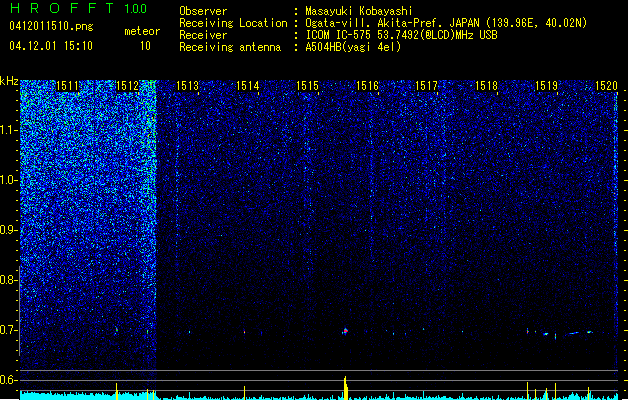
Task: Click the 1.0 kHz frequency axis label
Action: pyautogui.click(x=9, y=180)
